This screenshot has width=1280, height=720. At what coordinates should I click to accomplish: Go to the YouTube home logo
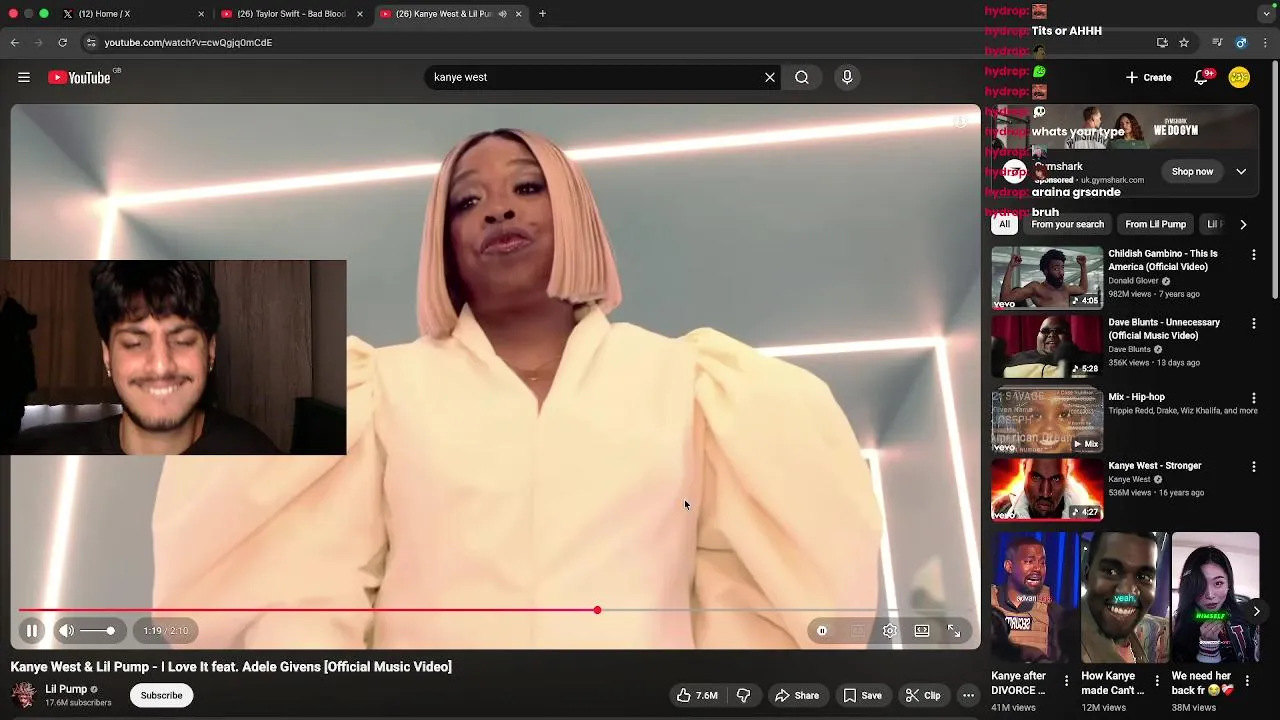79,77
